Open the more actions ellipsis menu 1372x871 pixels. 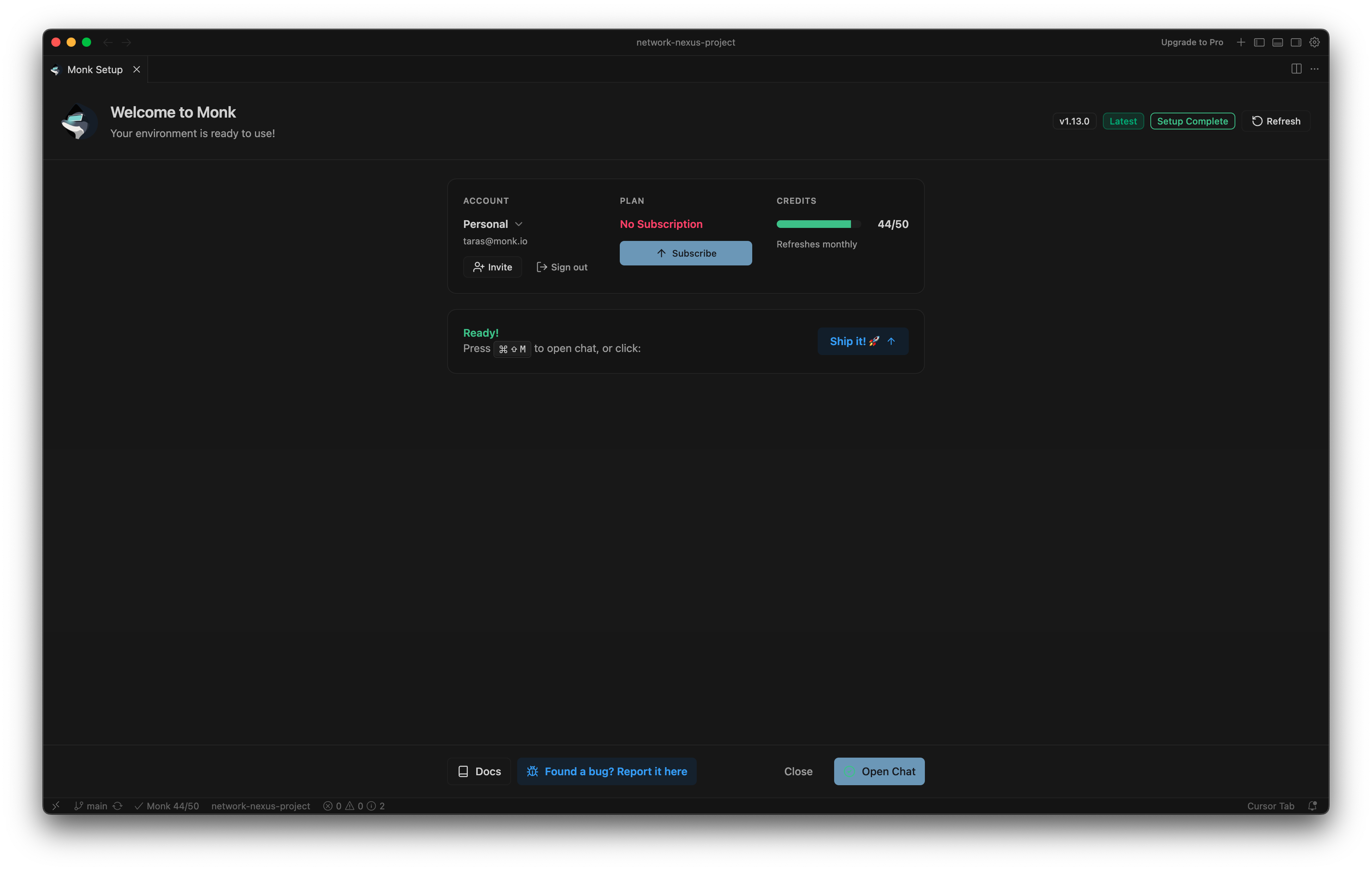click(x=1315, y=69)
